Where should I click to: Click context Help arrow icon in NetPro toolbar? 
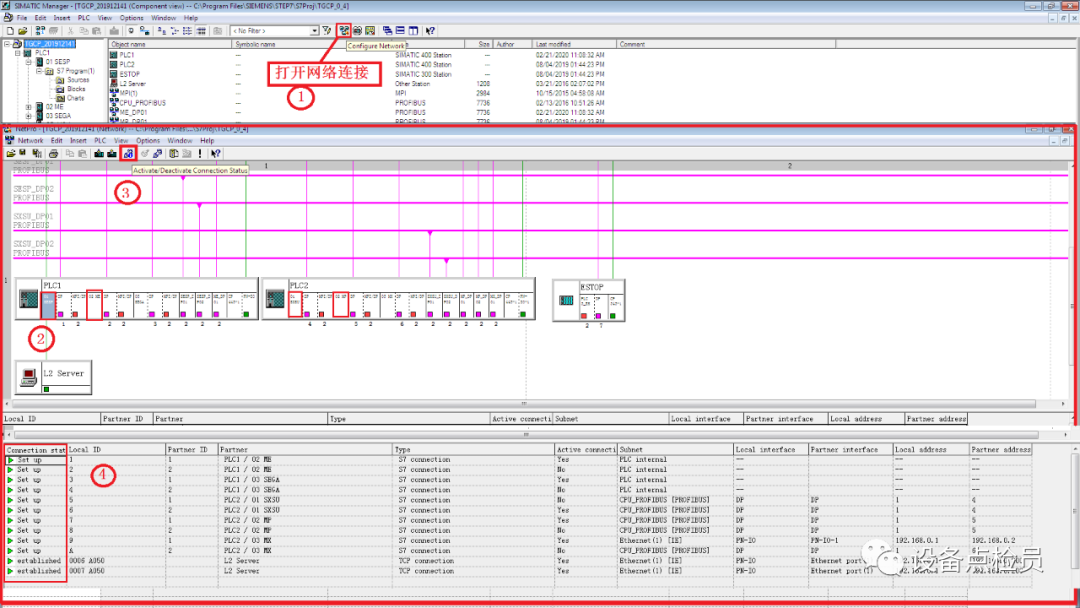pyautogui.click(x=216, y=154)
